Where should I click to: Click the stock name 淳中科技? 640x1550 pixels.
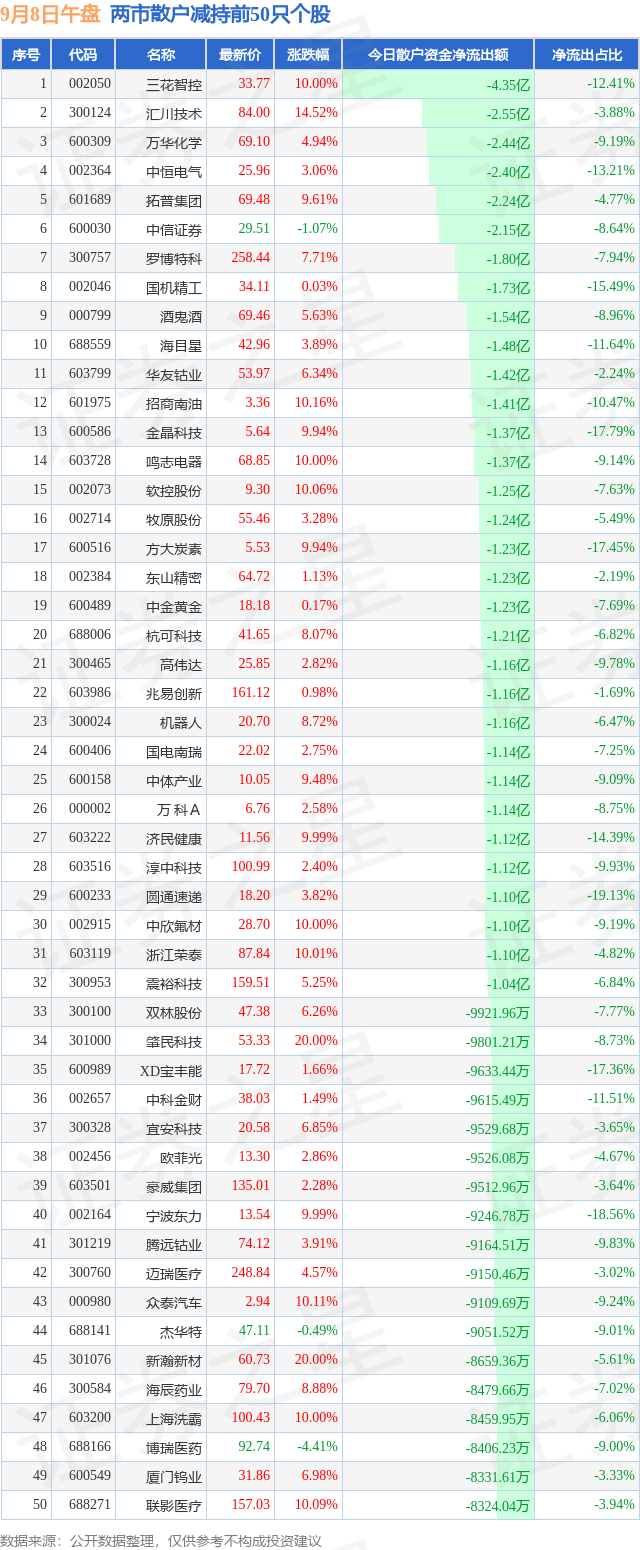click(x=174, y=867)
